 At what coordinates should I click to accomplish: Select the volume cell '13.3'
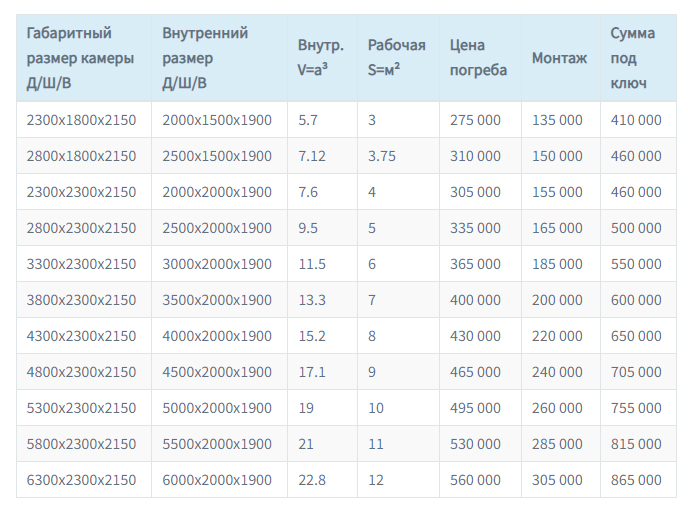click(322, 300)
